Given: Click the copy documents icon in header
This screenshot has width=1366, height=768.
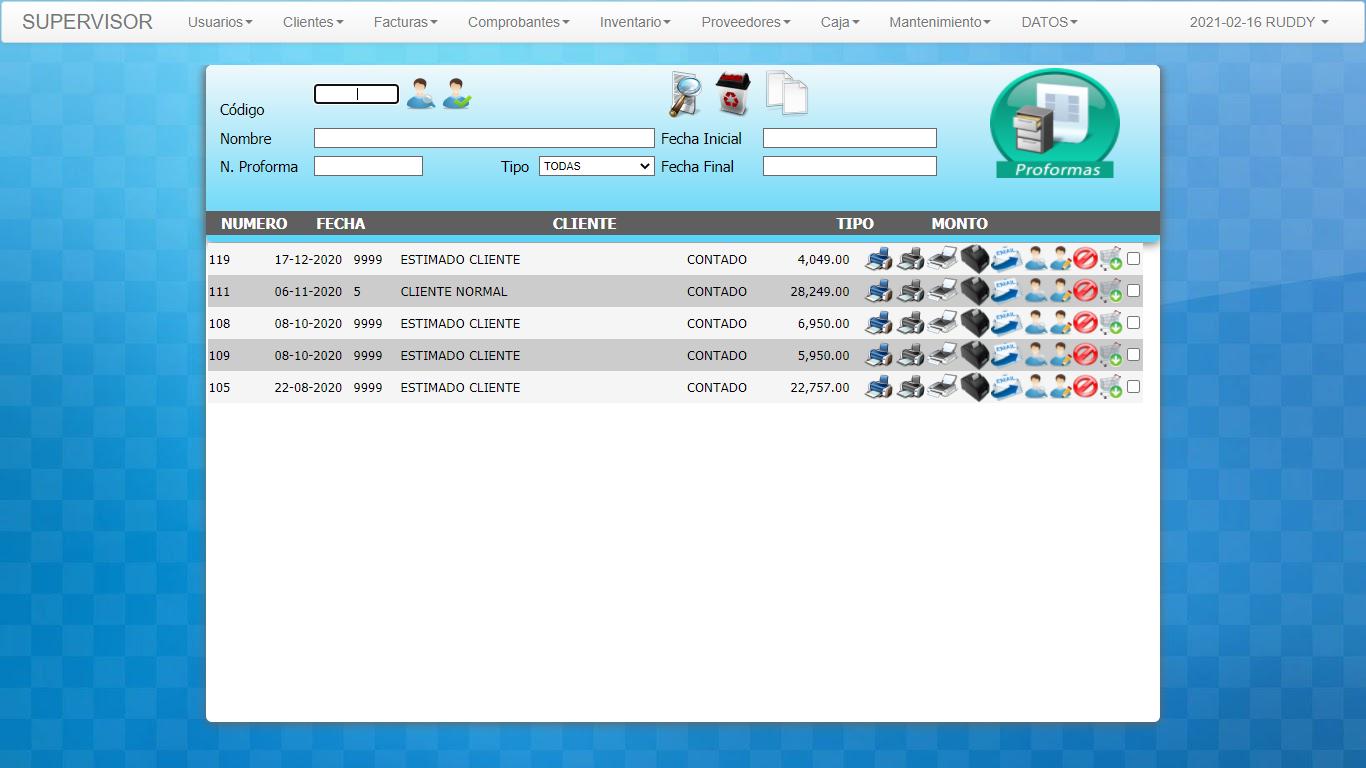Looking at the screenshot, I should [787, 93].
